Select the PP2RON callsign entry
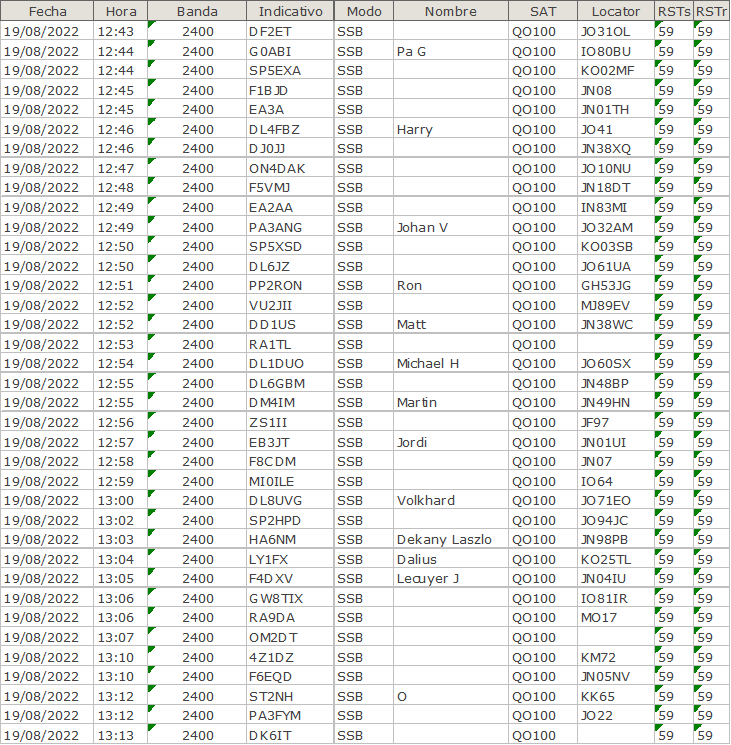This screenshot has width=731, height=745. [275, 285]
